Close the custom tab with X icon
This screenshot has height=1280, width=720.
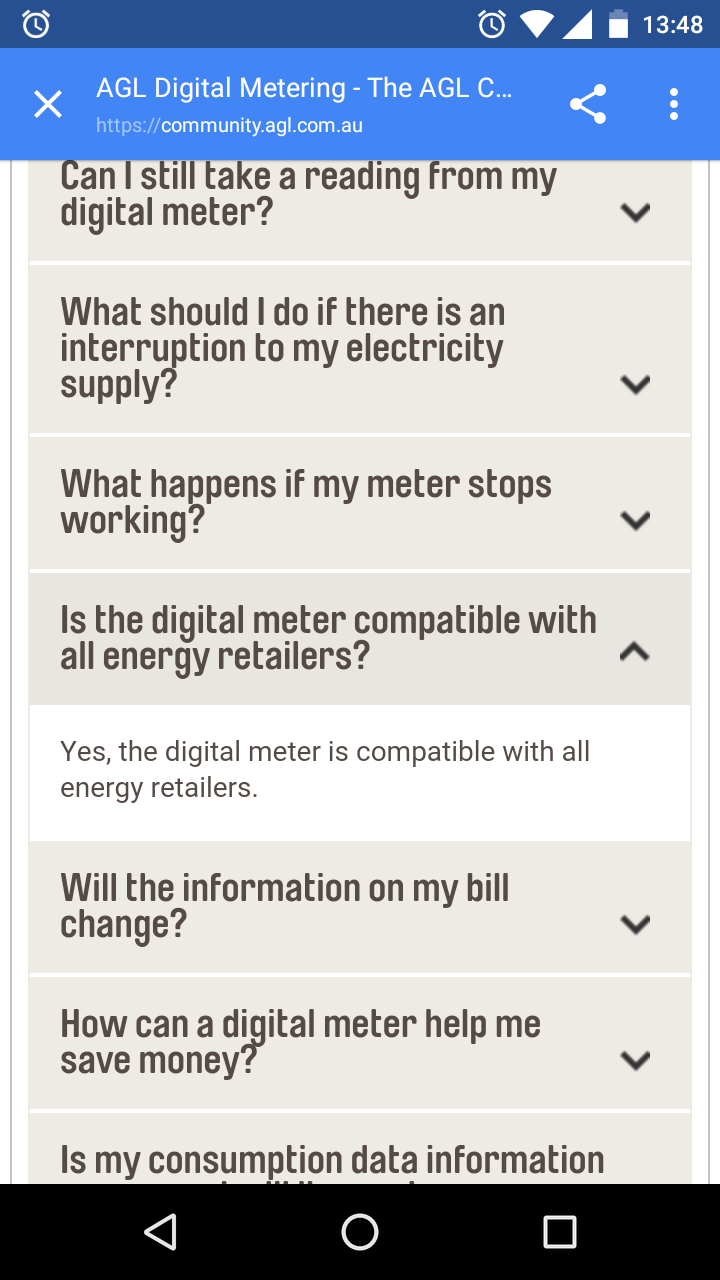point(48,104)
